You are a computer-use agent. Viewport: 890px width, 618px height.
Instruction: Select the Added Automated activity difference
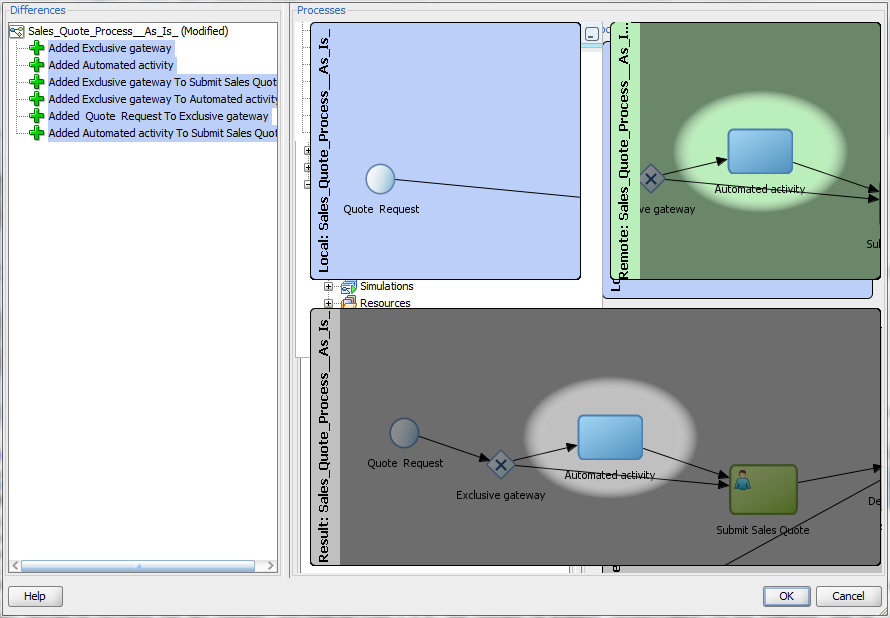click(x=111, y=65)
